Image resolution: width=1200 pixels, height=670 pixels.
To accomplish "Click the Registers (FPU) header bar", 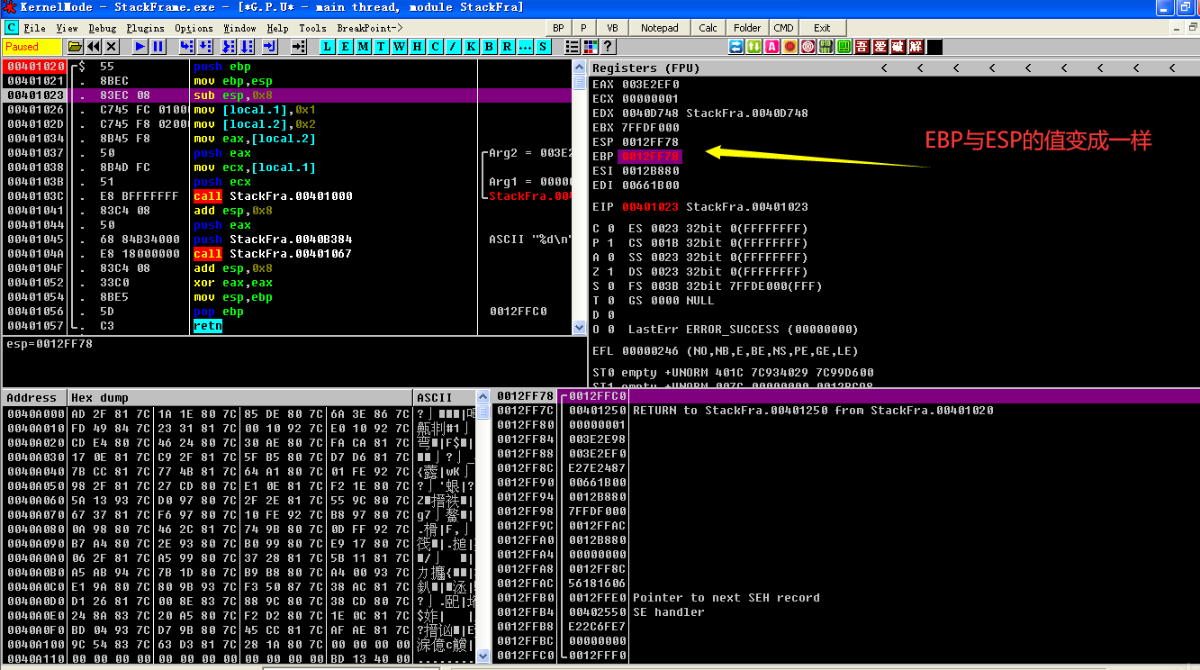I will click(894, 68).
